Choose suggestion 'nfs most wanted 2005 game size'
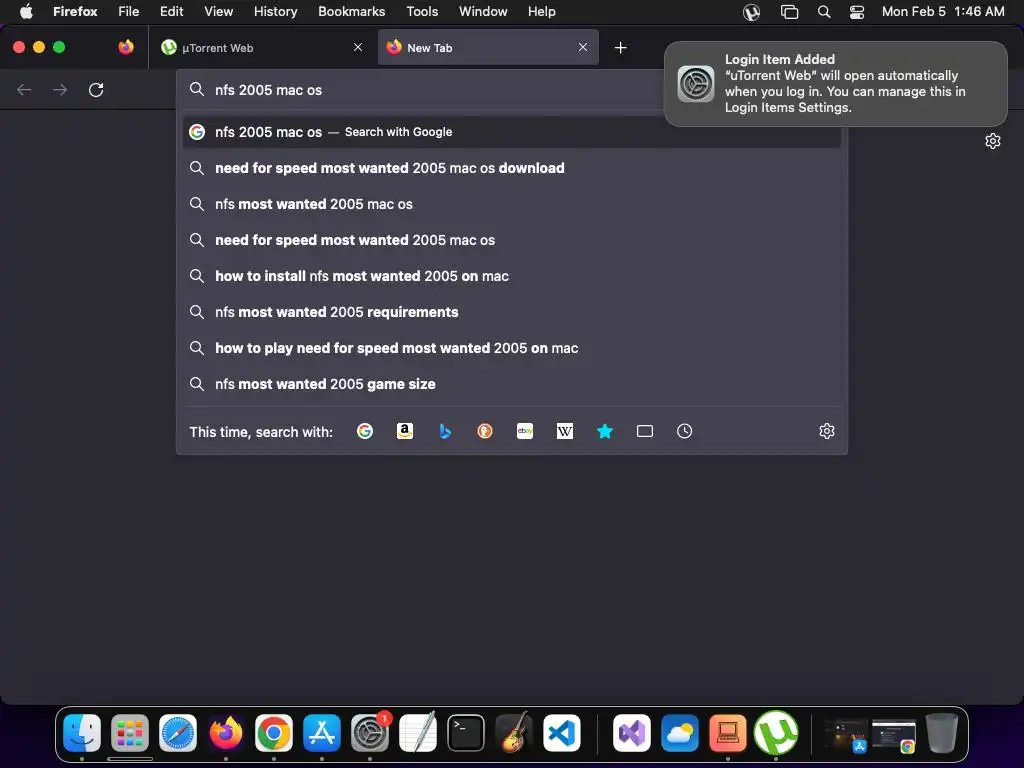The width and height of the screenshot is (1024, 768). point(511,384)
